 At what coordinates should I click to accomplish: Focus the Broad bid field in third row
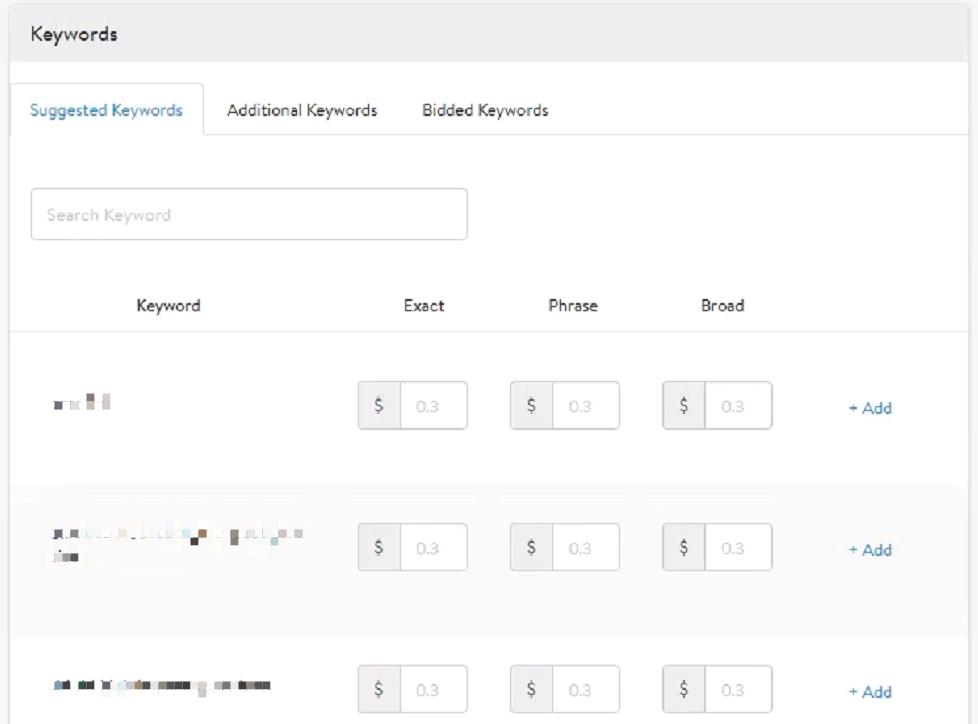coord(737,690)
